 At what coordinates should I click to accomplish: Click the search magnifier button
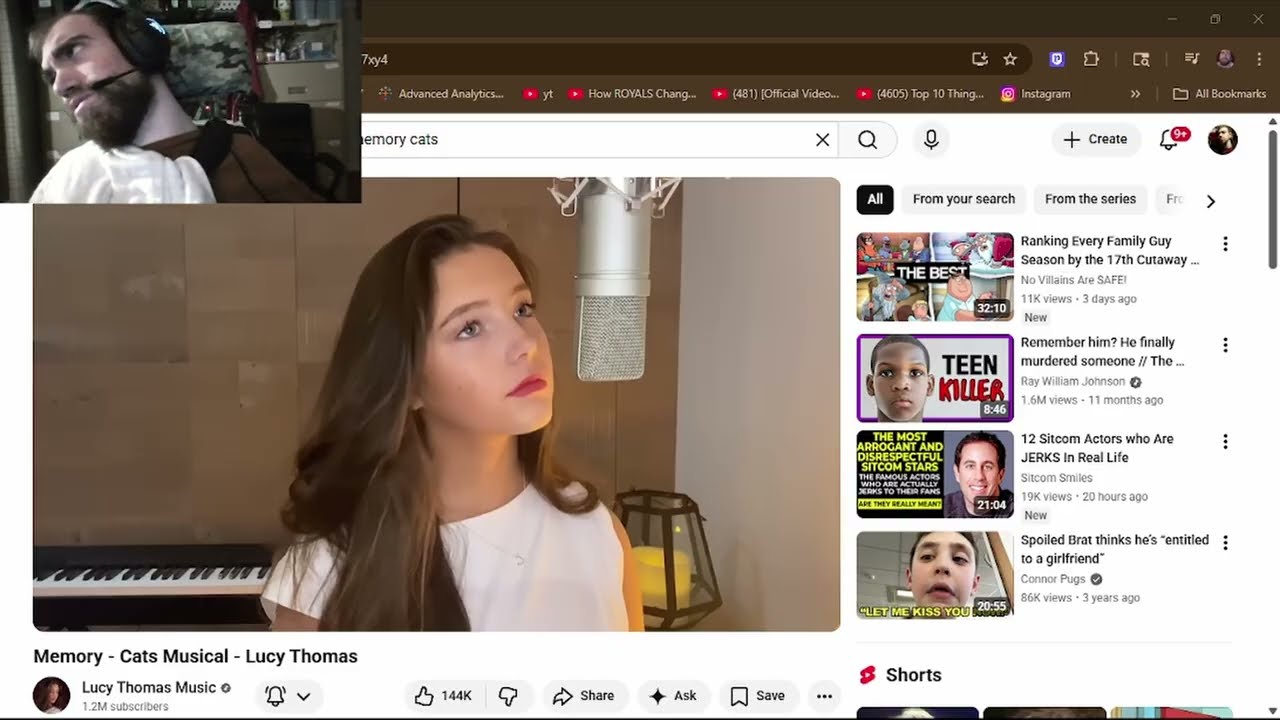pyautogui.click(x=867, y=139)
